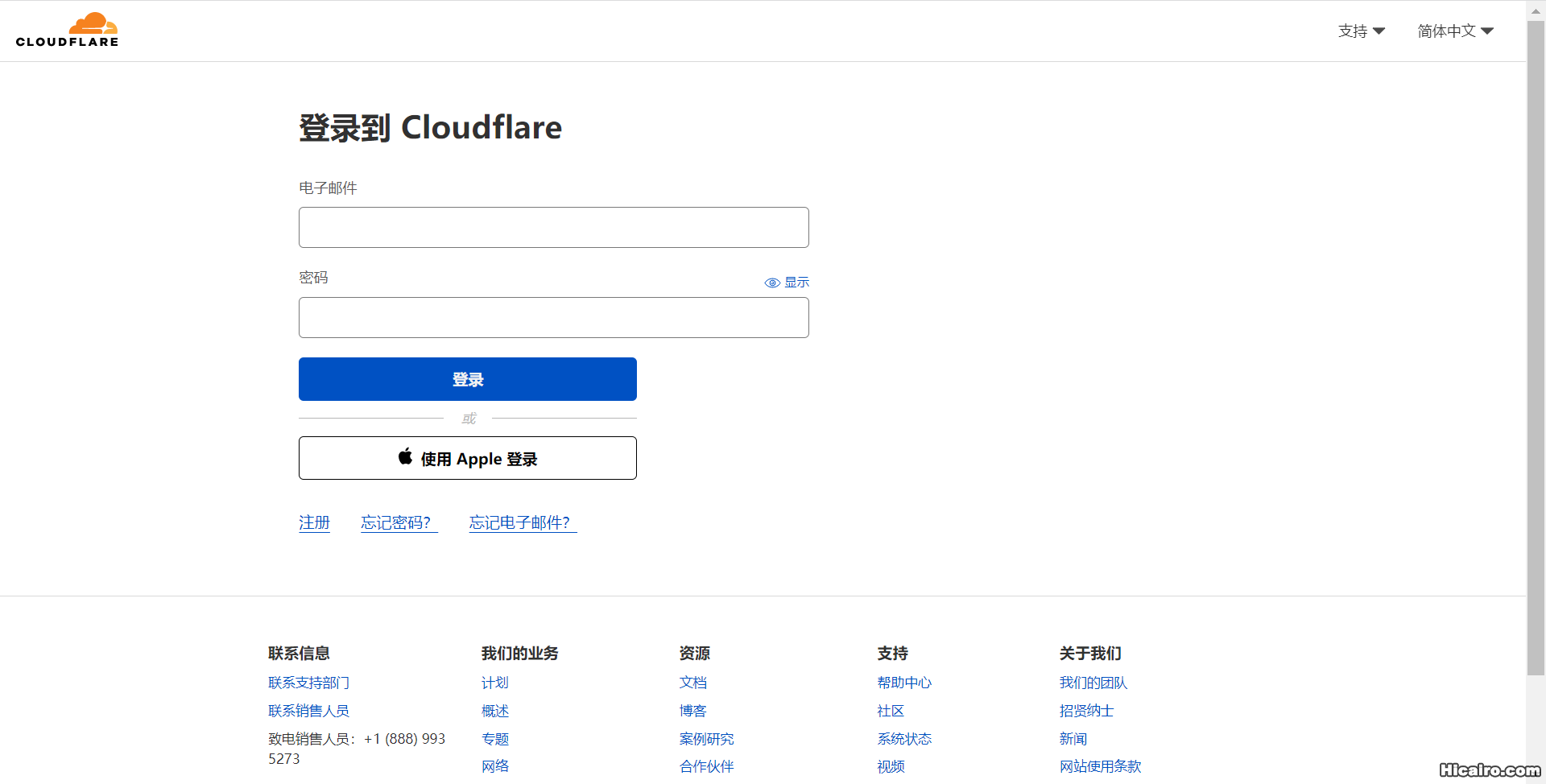Open the 社区 footer link
Viewport: 1546px width, 784px height.
(x=891, y=711)
